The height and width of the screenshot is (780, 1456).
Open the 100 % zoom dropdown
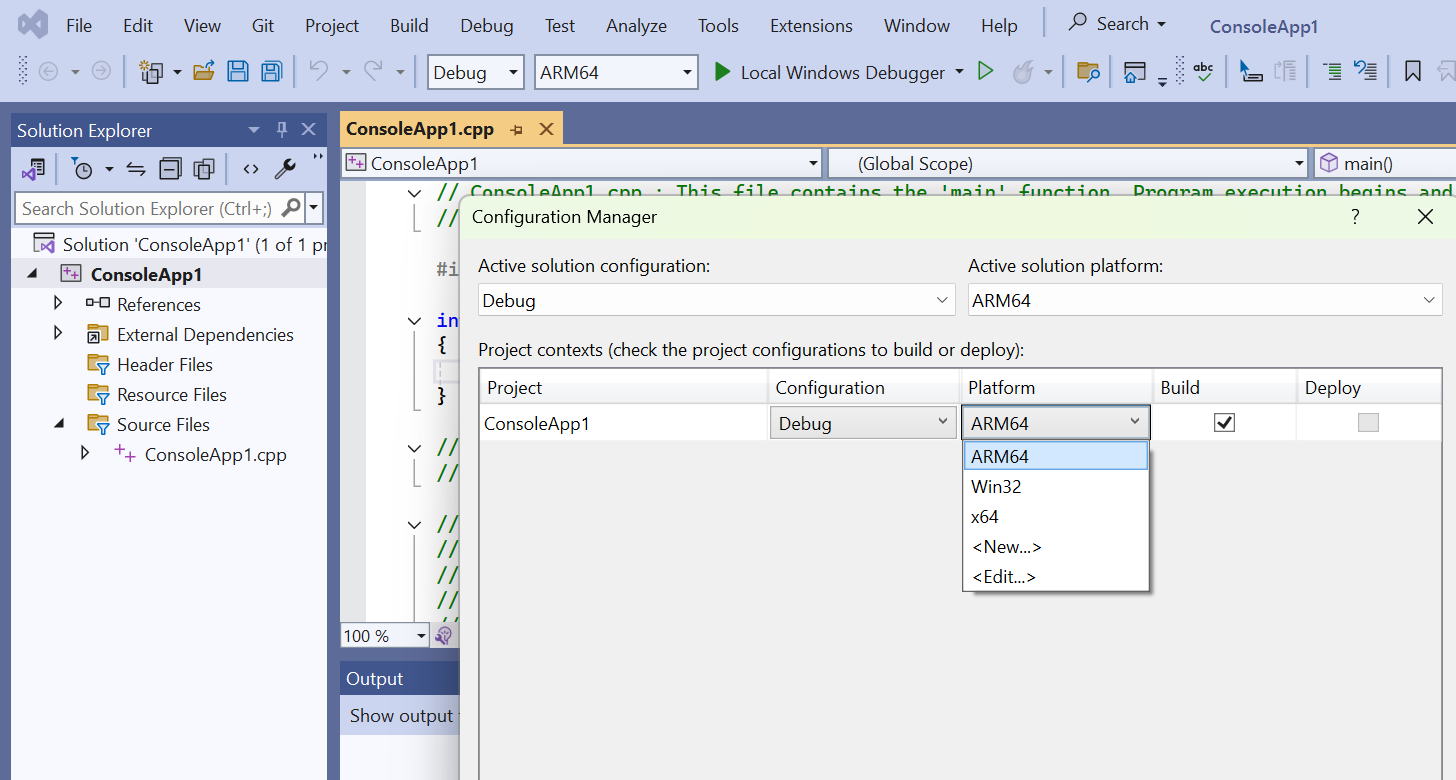pos(385,636)
